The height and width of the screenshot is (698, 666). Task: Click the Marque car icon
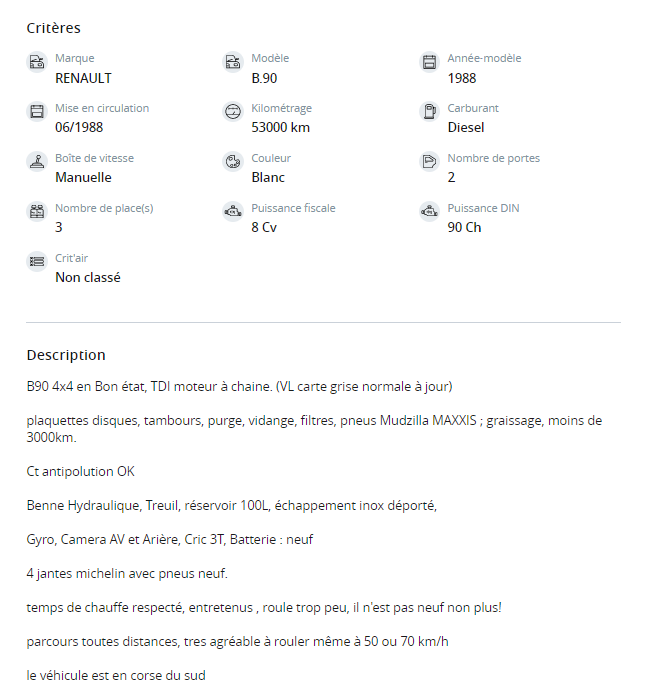pos(36,62)
